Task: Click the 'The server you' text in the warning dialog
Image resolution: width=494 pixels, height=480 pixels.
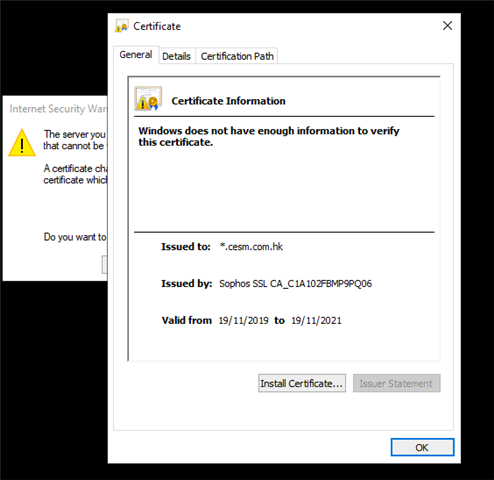Action: pyautogui.click(x=75, y=134)
